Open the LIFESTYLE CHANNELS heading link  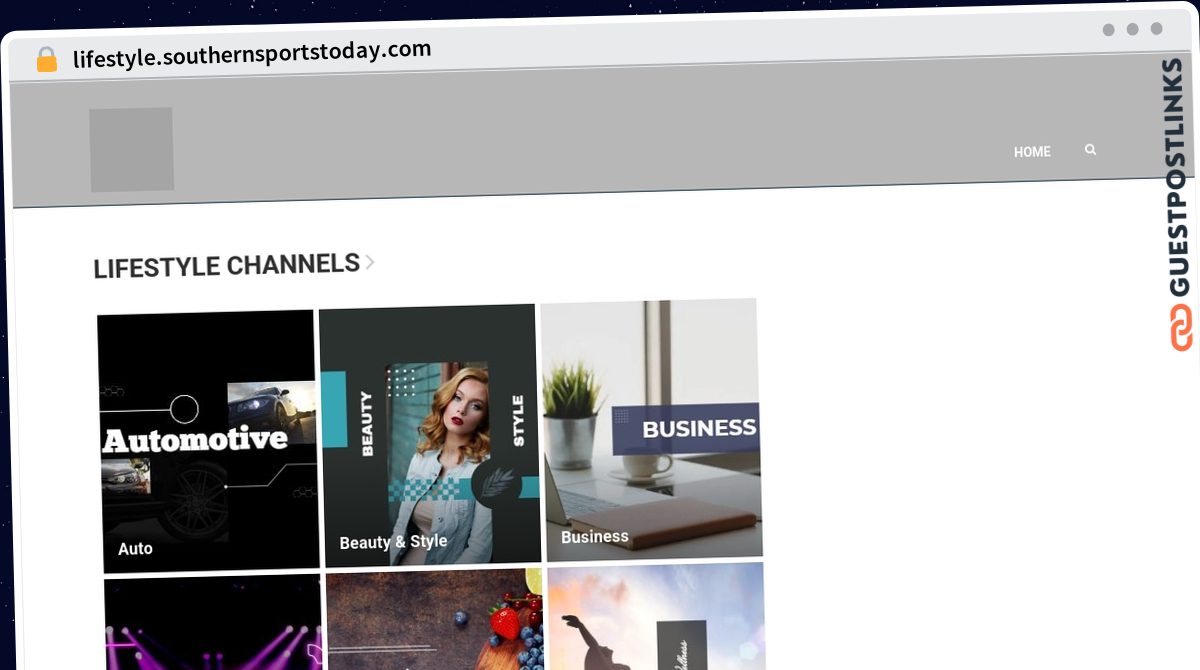coord(227,266)
